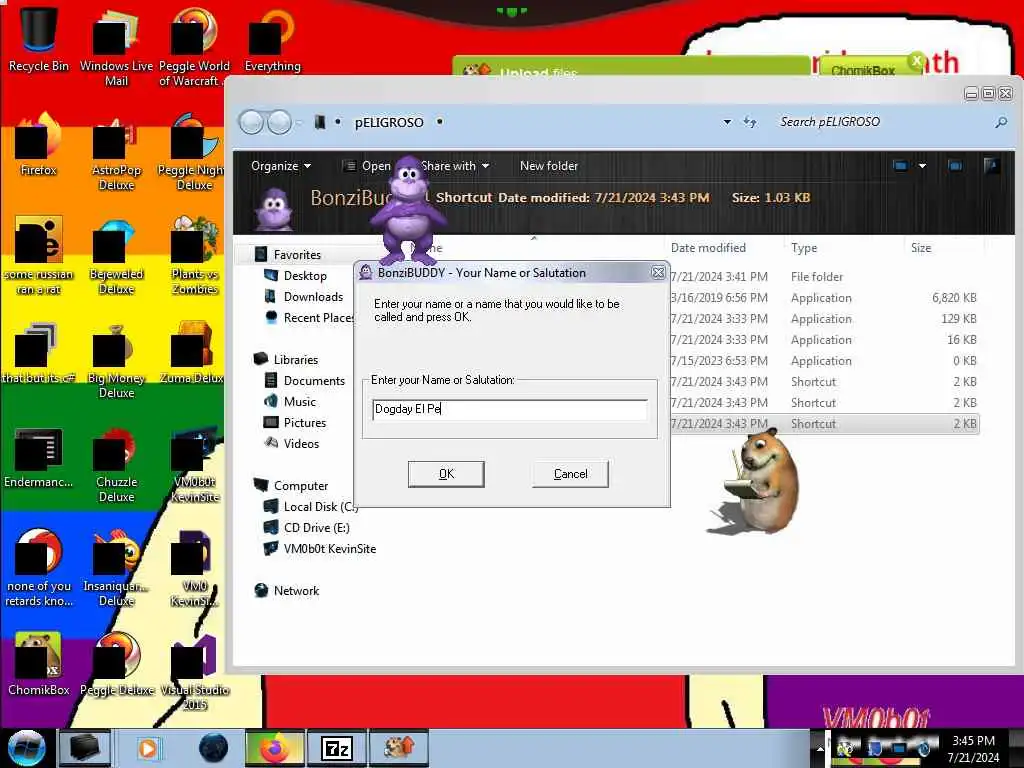This screenshot has height=768, width=1024.
Task: Click New folder in Explorer toolbar
Action: (549, 166)
